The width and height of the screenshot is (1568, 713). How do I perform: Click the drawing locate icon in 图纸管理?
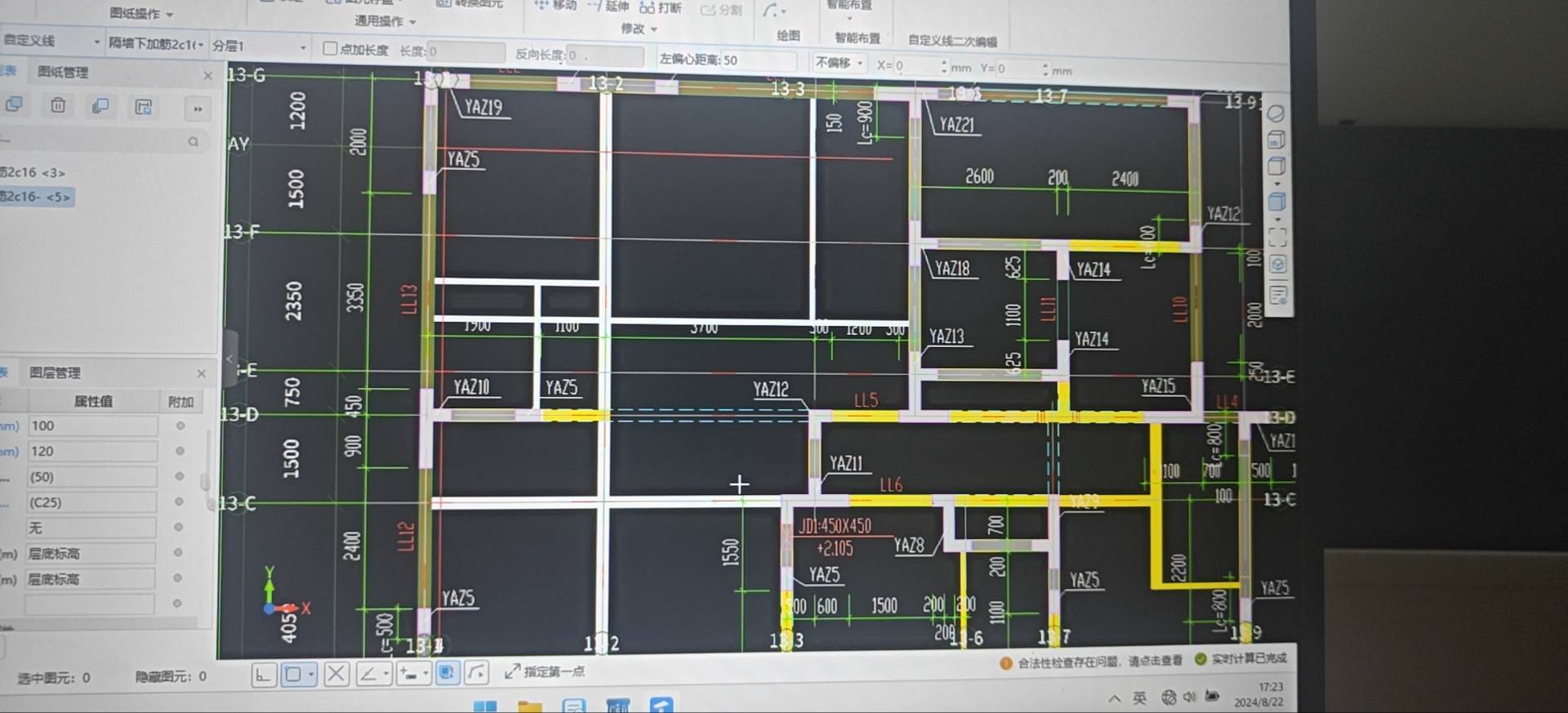coord(144,107)
